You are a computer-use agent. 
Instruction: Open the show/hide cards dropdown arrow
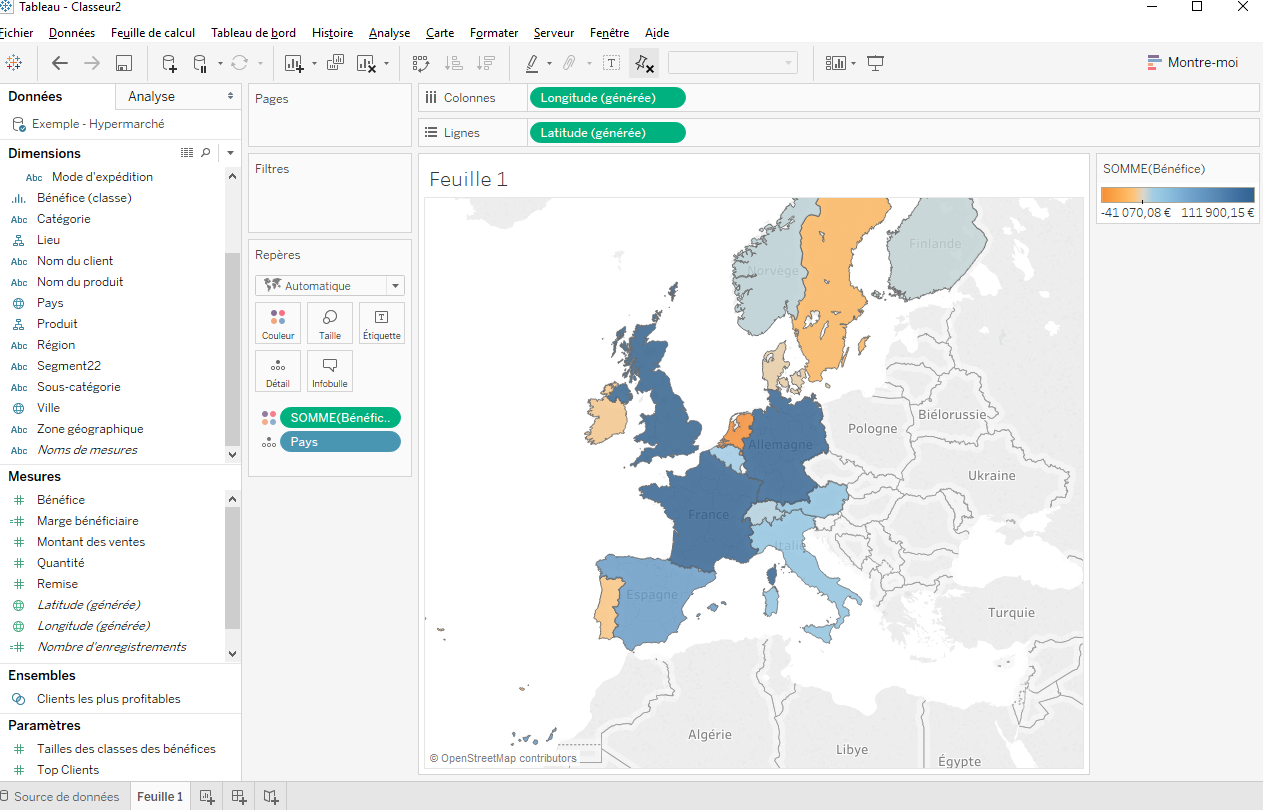853,64
